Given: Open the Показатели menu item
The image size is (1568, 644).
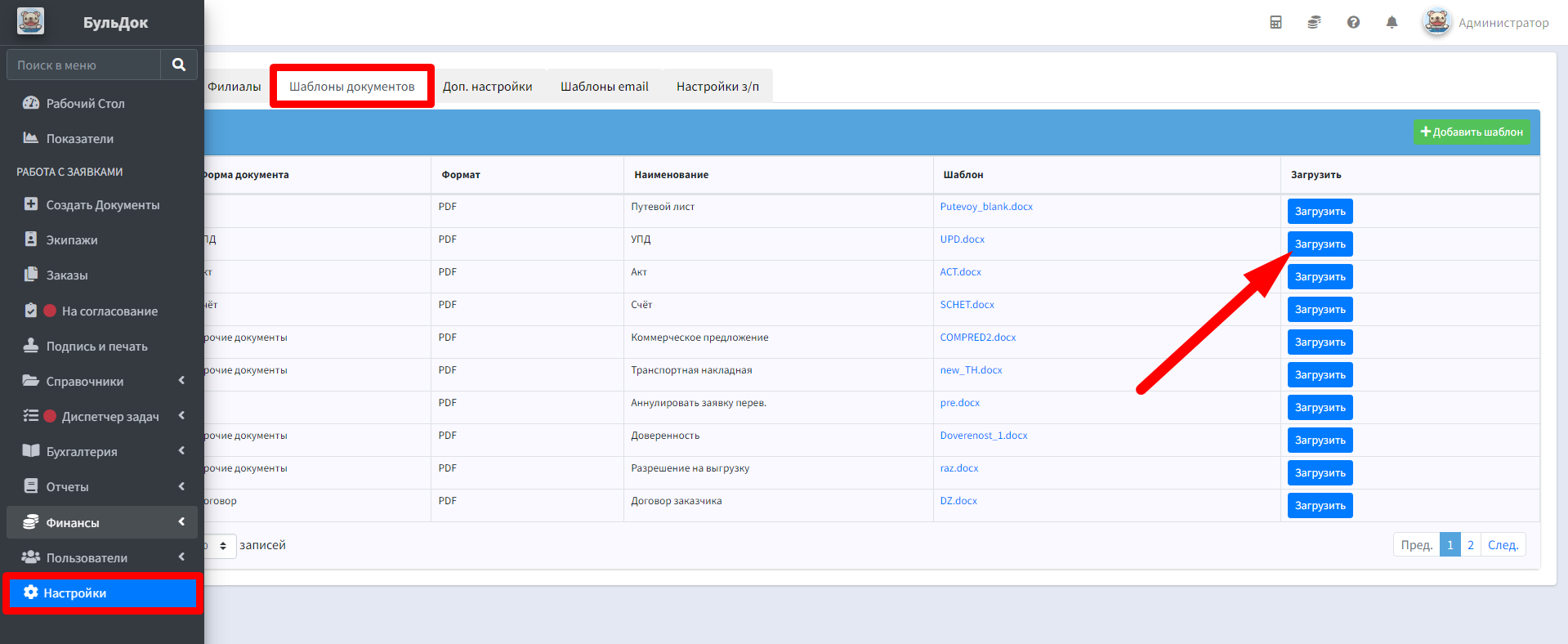Looking at the screenshot, I should pos(102,138).
